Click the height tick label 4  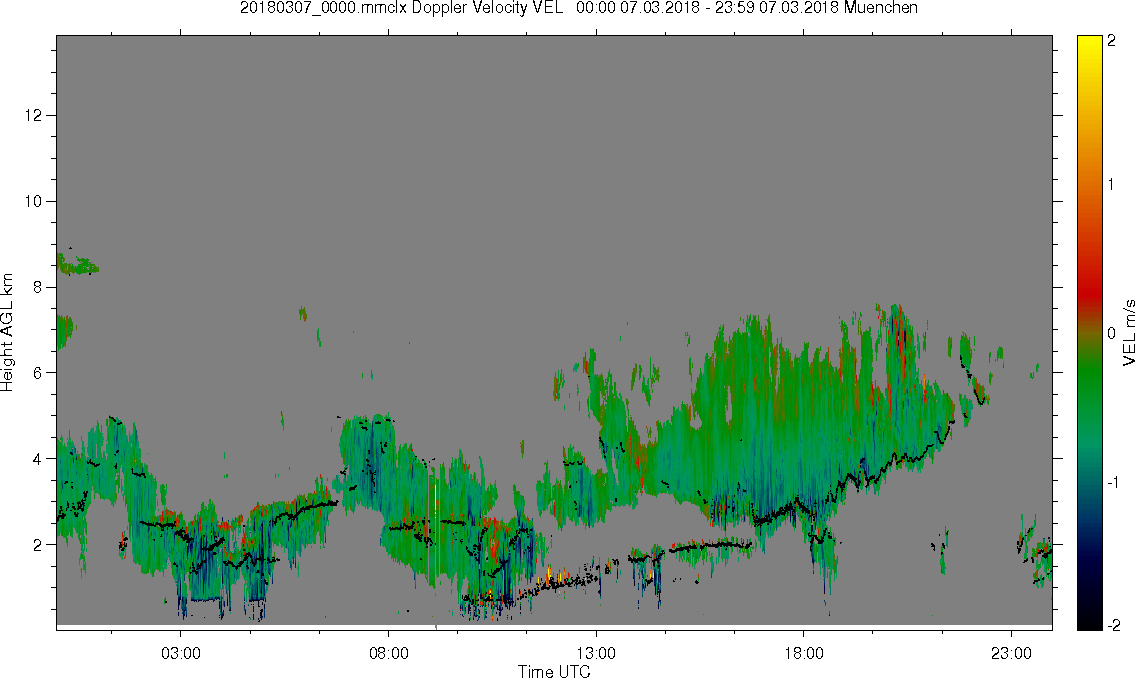37,459
